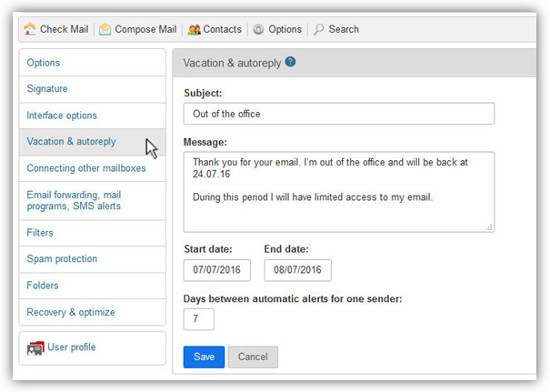Click the Check Mail house icon

[x=30, y=29]
